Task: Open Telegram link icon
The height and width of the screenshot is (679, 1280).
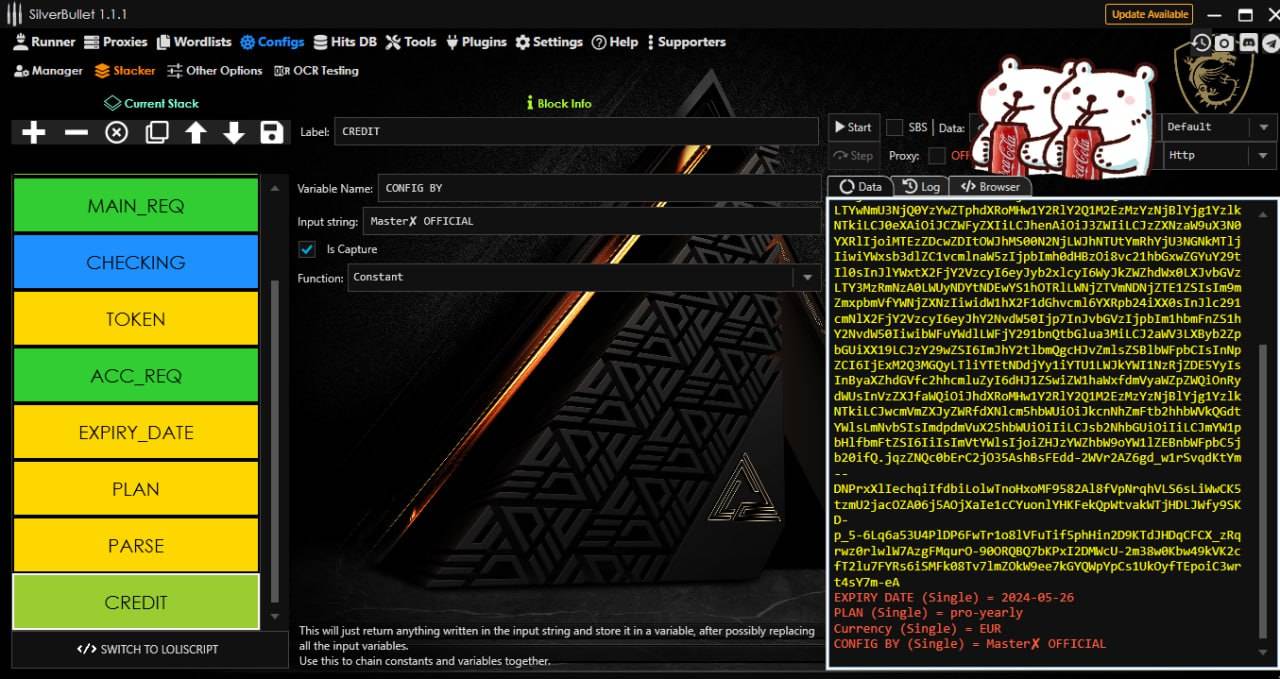Action: [1270, 43]
